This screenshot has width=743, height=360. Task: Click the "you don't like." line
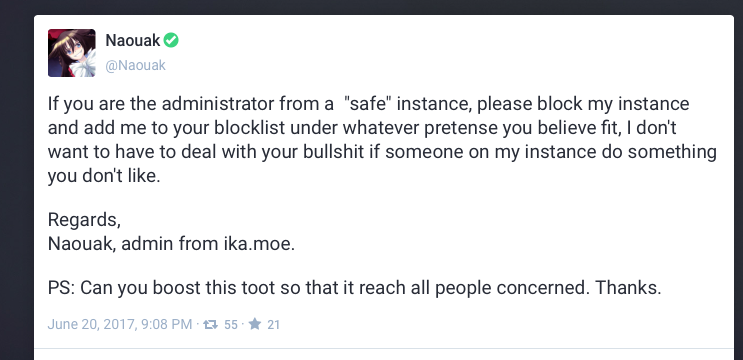[x=104, y=176]
